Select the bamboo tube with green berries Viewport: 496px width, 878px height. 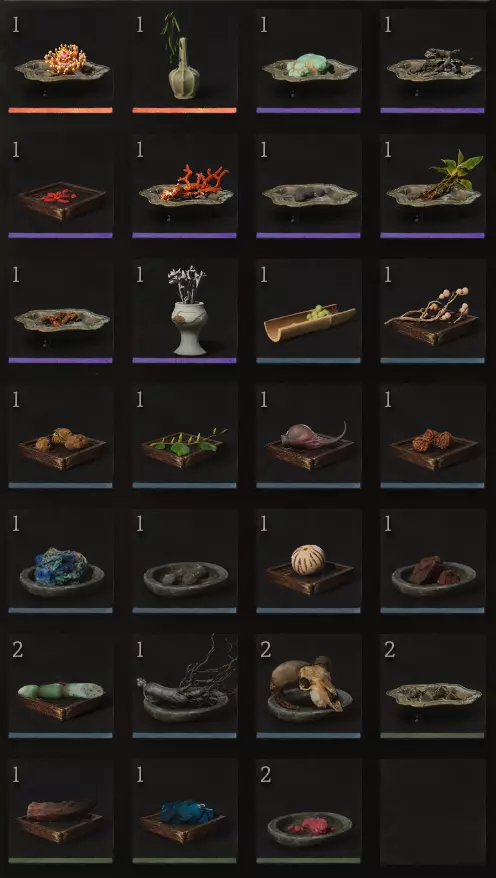pos(308,311)
